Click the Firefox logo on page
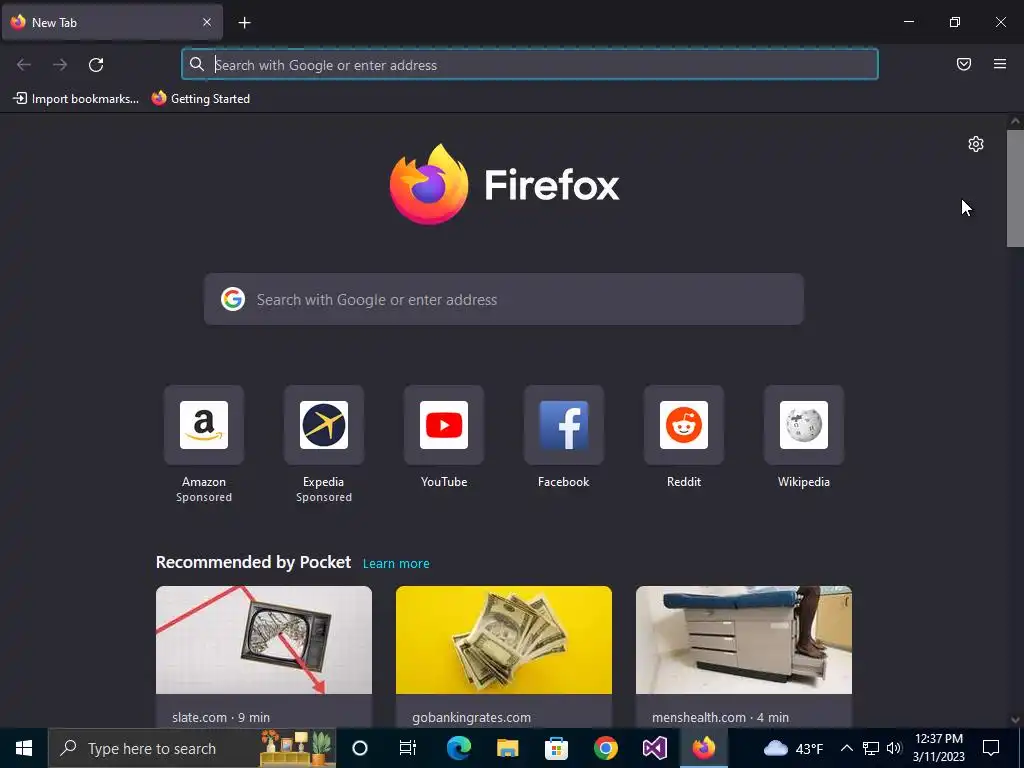 tap(504, 184)
